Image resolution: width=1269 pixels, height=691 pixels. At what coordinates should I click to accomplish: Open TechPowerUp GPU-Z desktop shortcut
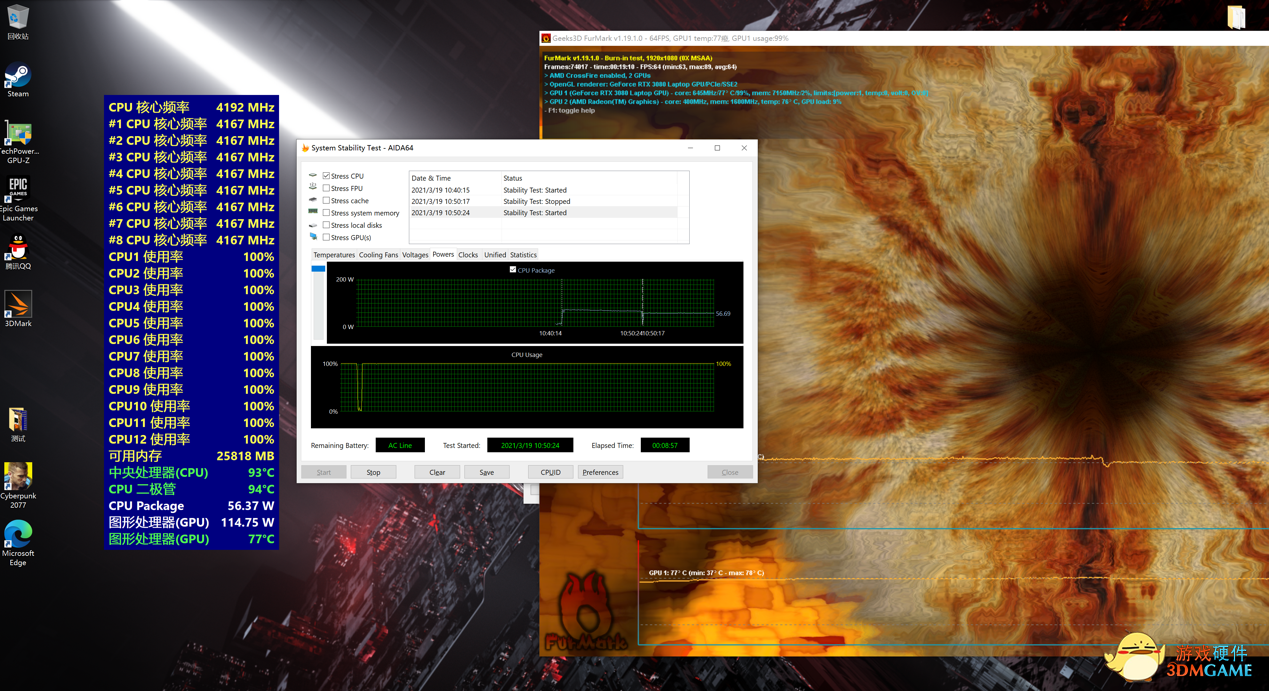[18, 142]
